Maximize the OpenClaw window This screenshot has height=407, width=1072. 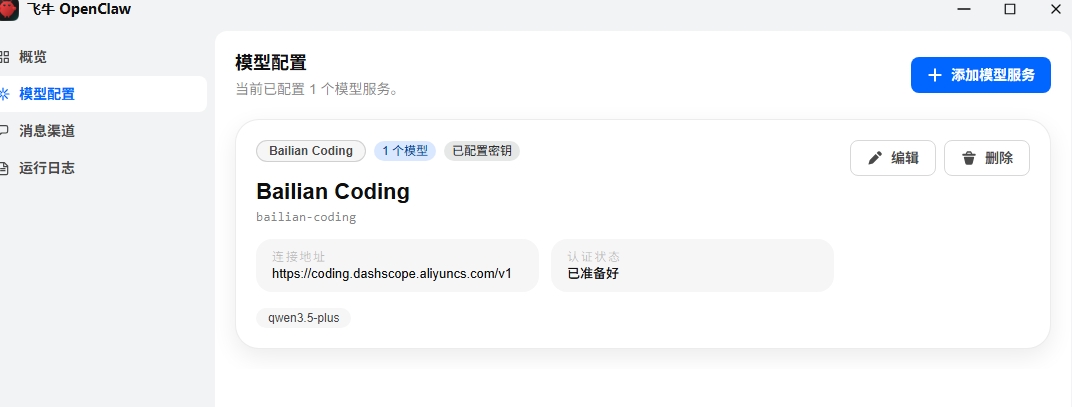pos(1010,9)
